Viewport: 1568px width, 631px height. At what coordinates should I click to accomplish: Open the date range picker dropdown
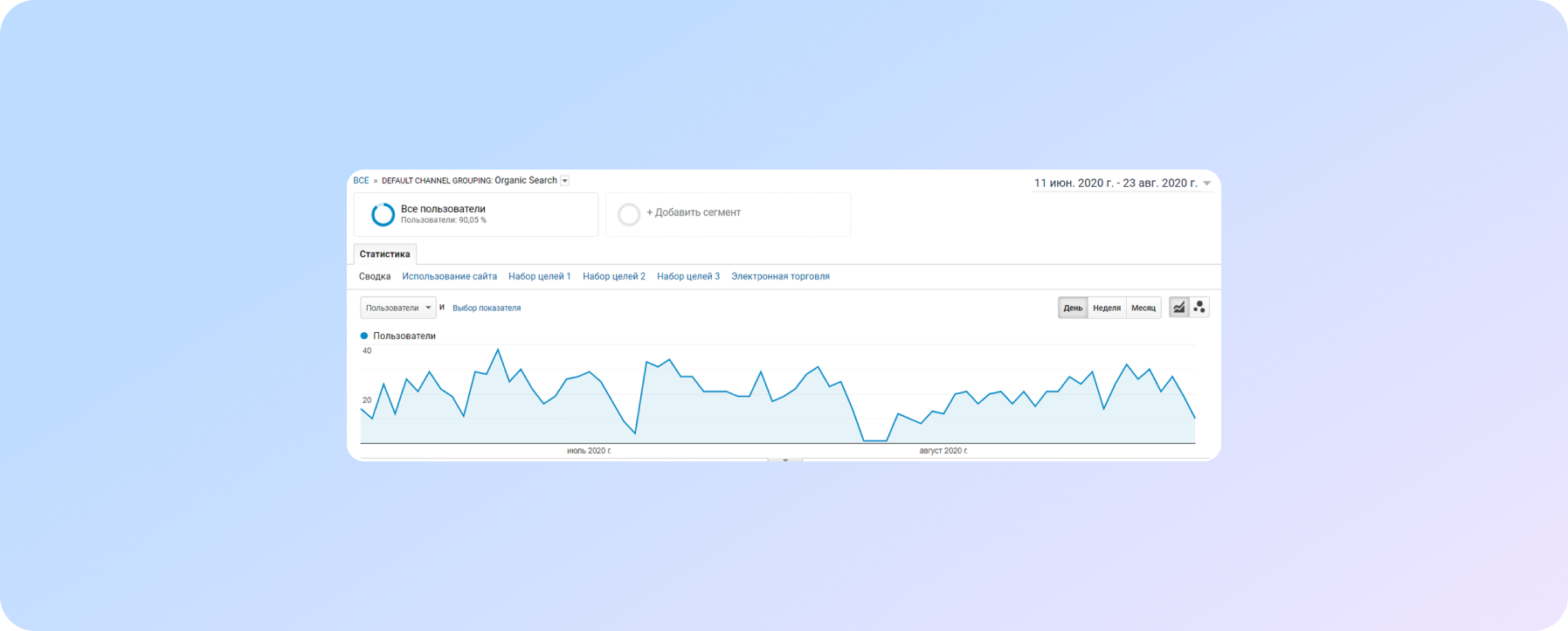1207,184
